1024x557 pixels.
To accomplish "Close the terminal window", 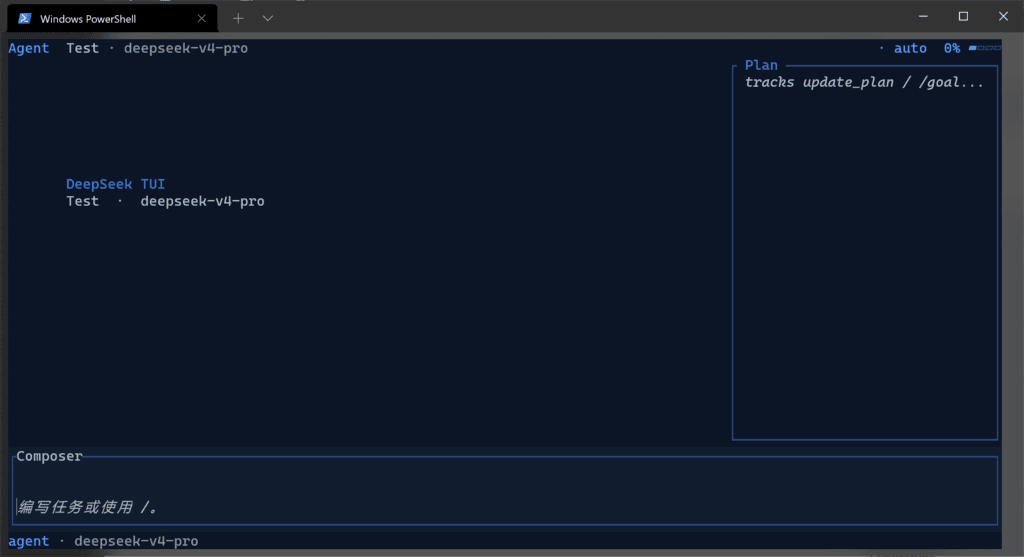I will coord(1003,16).
